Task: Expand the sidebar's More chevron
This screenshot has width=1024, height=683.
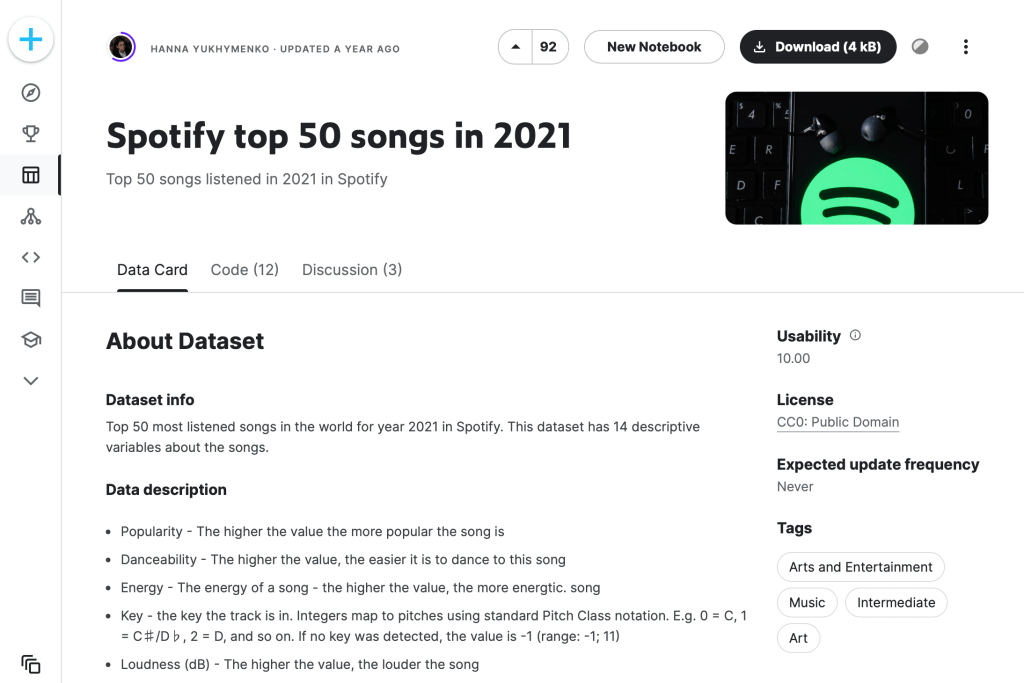Action: click(31, 381)
